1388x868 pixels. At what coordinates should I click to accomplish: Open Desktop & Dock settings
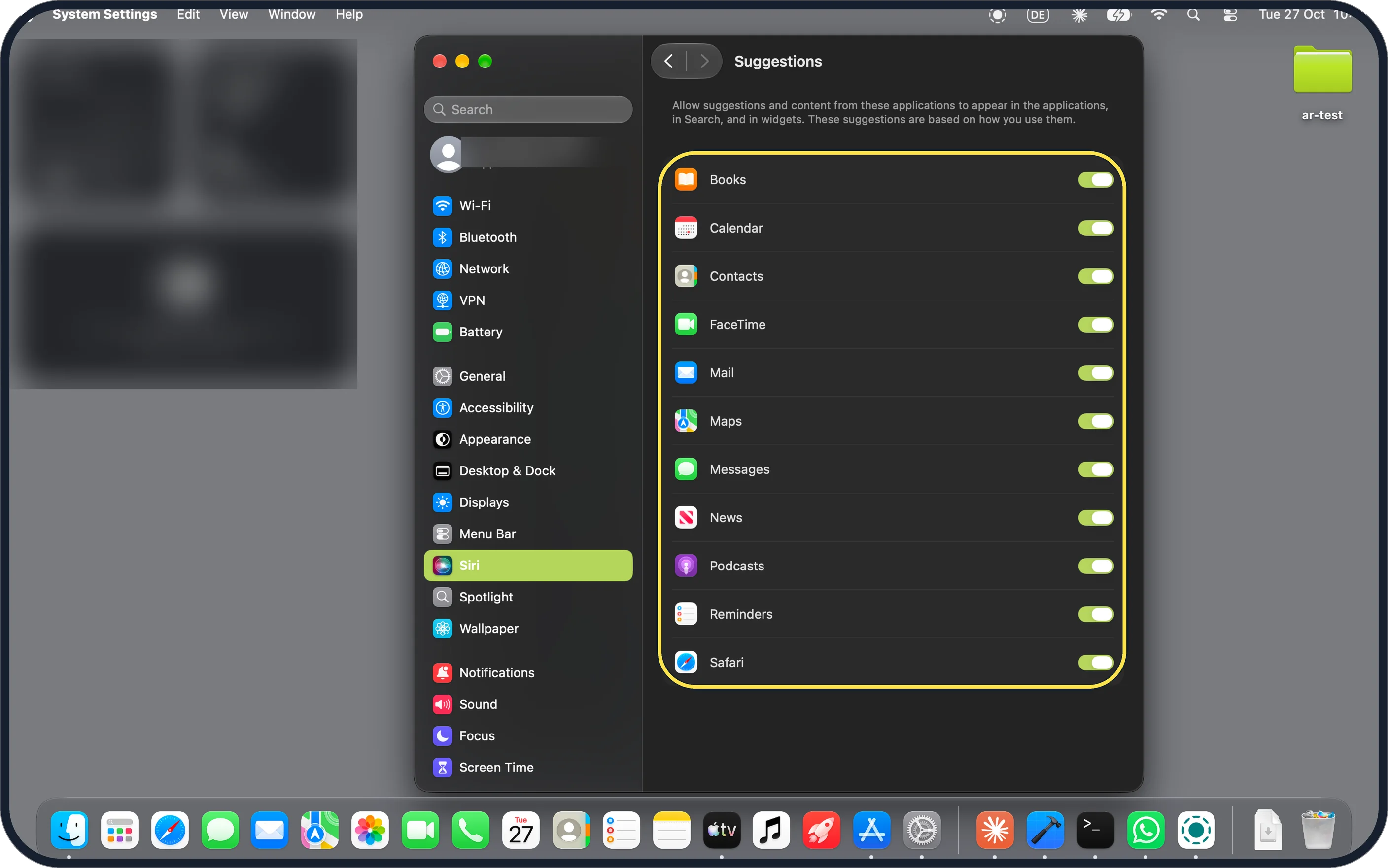tap(528, 471)
